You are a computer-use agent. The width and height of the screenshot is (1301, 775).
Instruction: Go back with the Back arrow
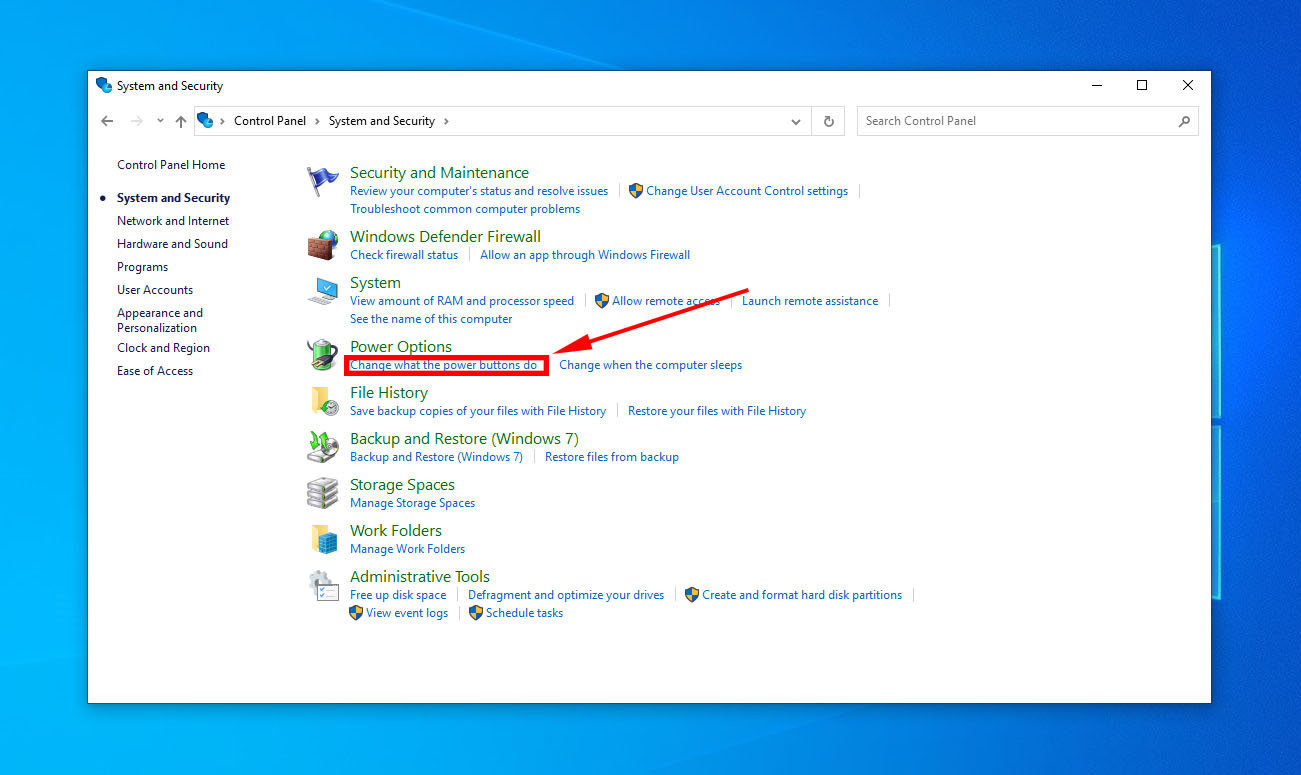click(108, 121)
